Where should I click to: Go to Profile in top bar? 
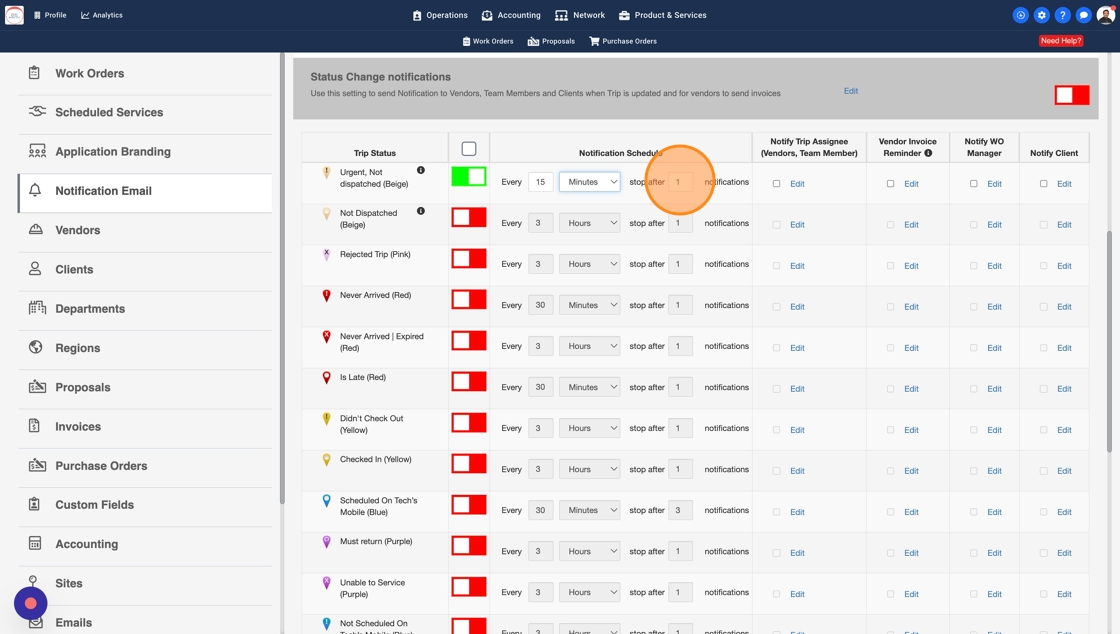tap(50, 15)
